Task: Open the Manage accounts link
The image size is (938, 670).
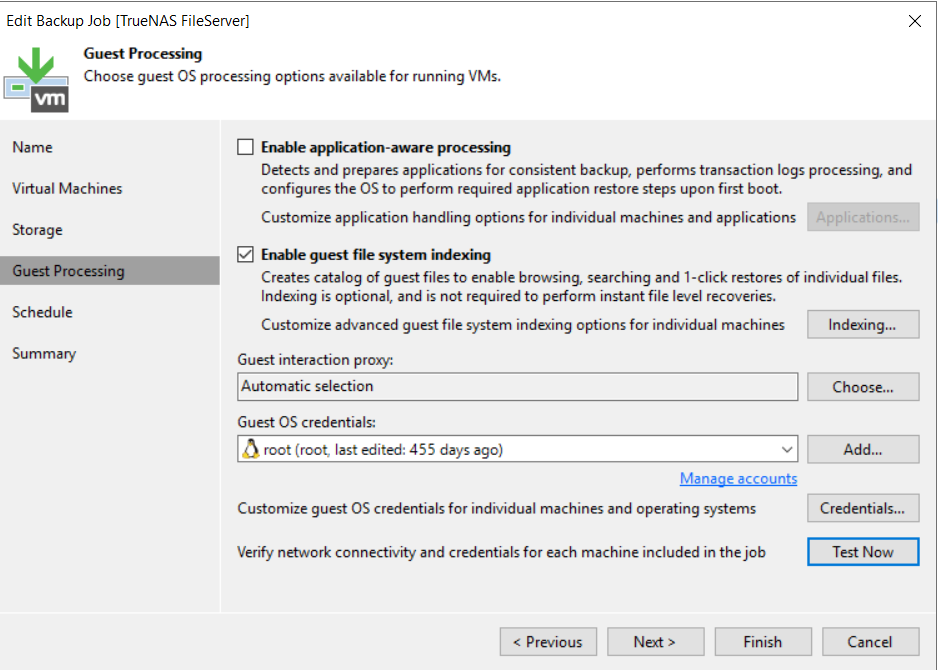Action: (738, 479)
